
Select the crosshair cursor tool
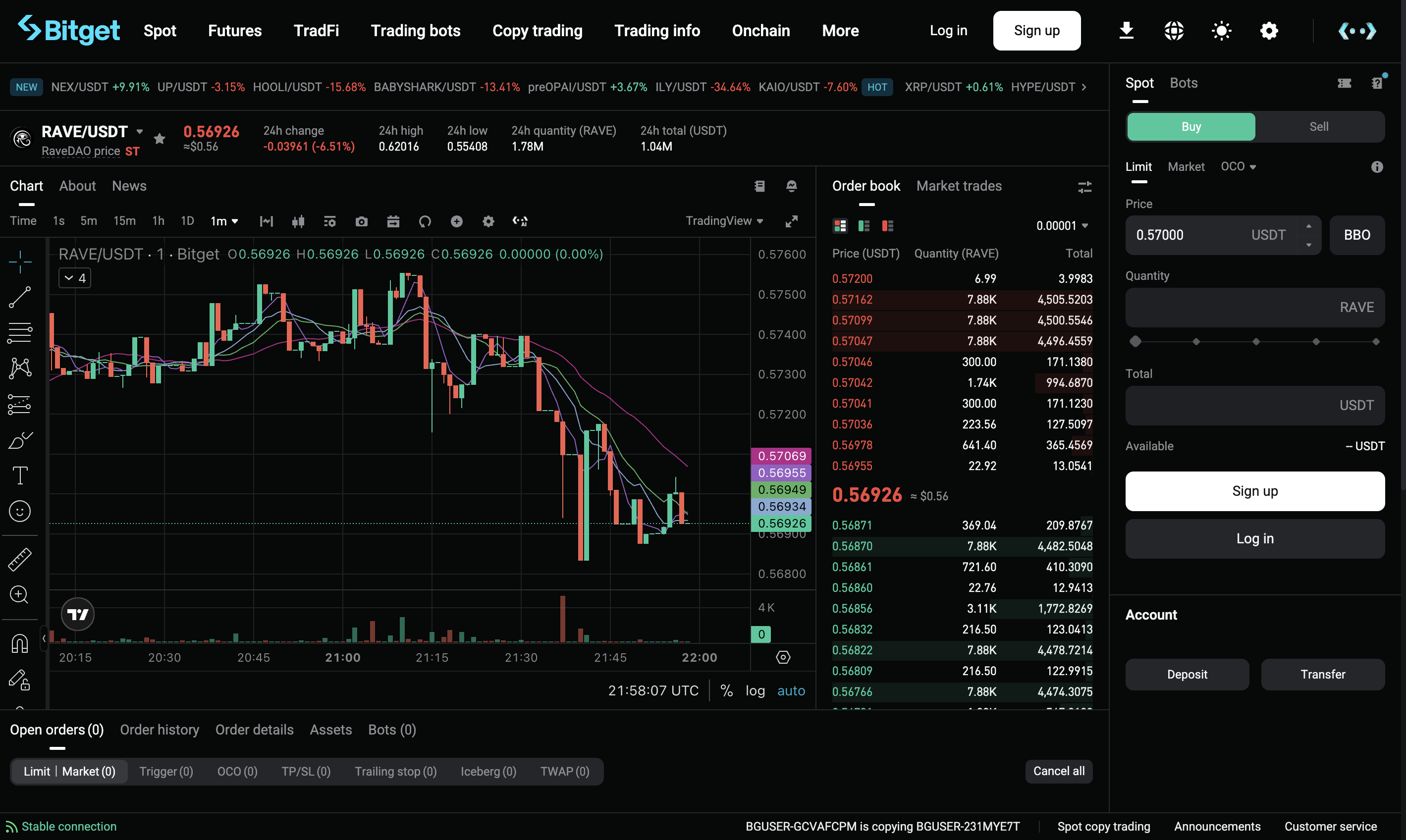click(20, 262)
